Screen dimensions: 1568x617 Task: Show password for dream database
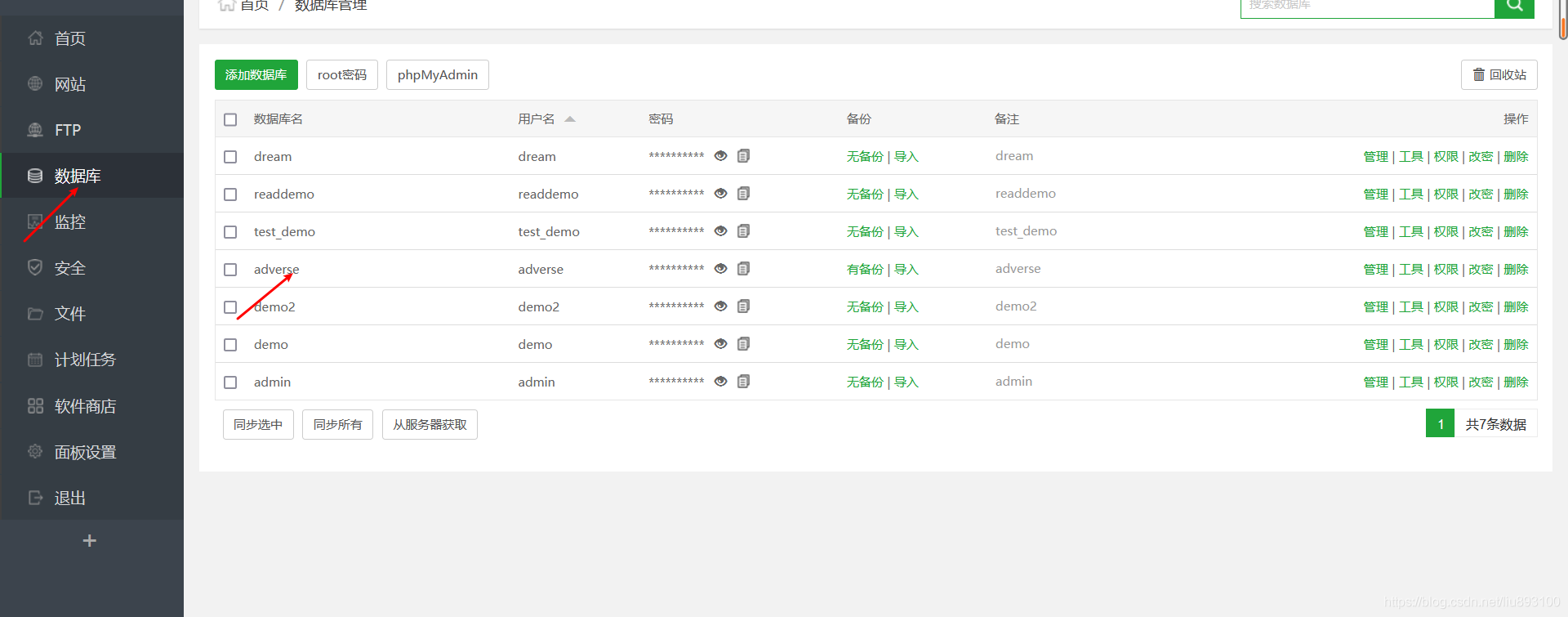pos(720,156)
